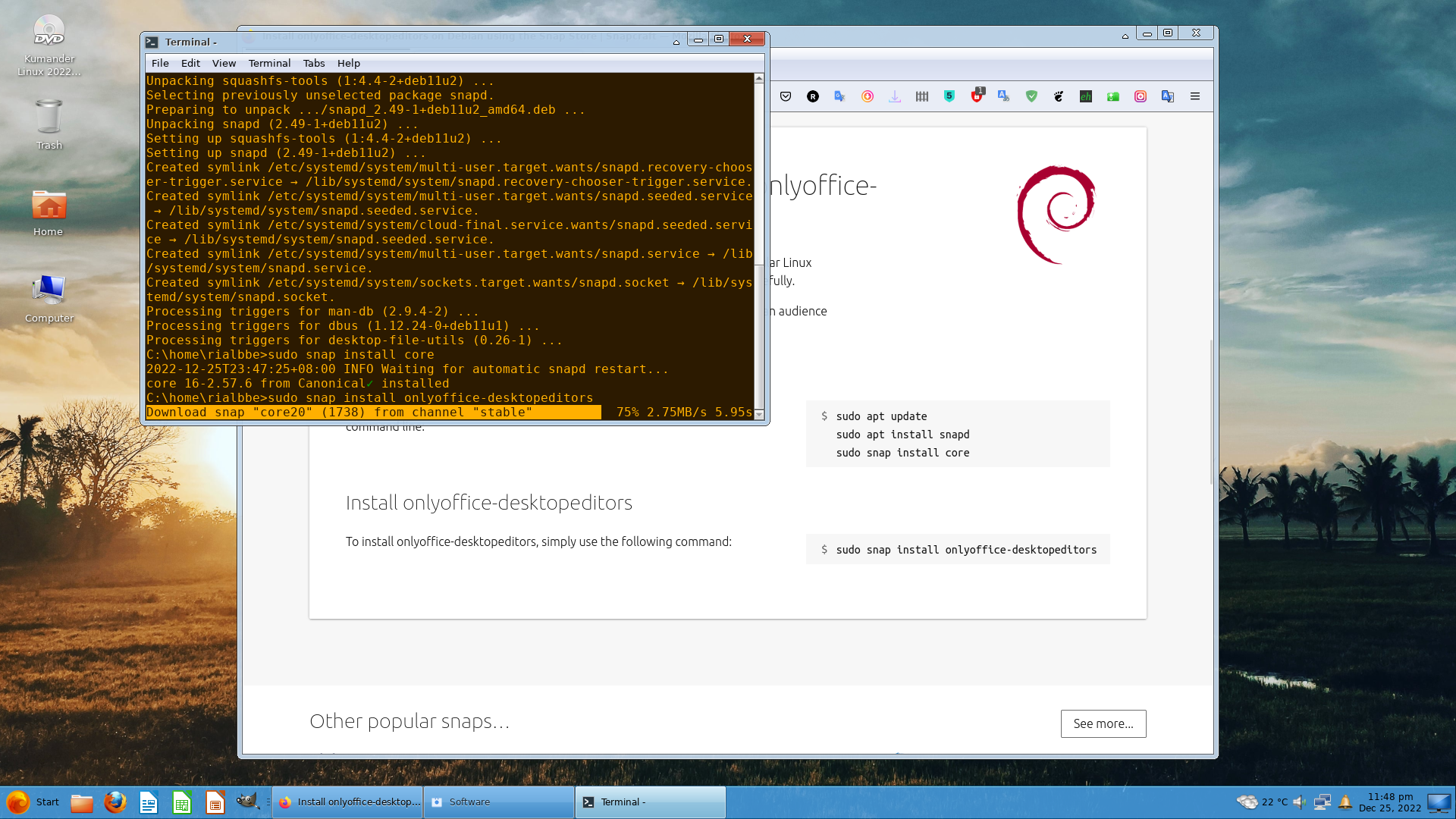Select the Home folder desktop icon
The width and height of the screenshot is (1456, 819).
tap(49, 212)
